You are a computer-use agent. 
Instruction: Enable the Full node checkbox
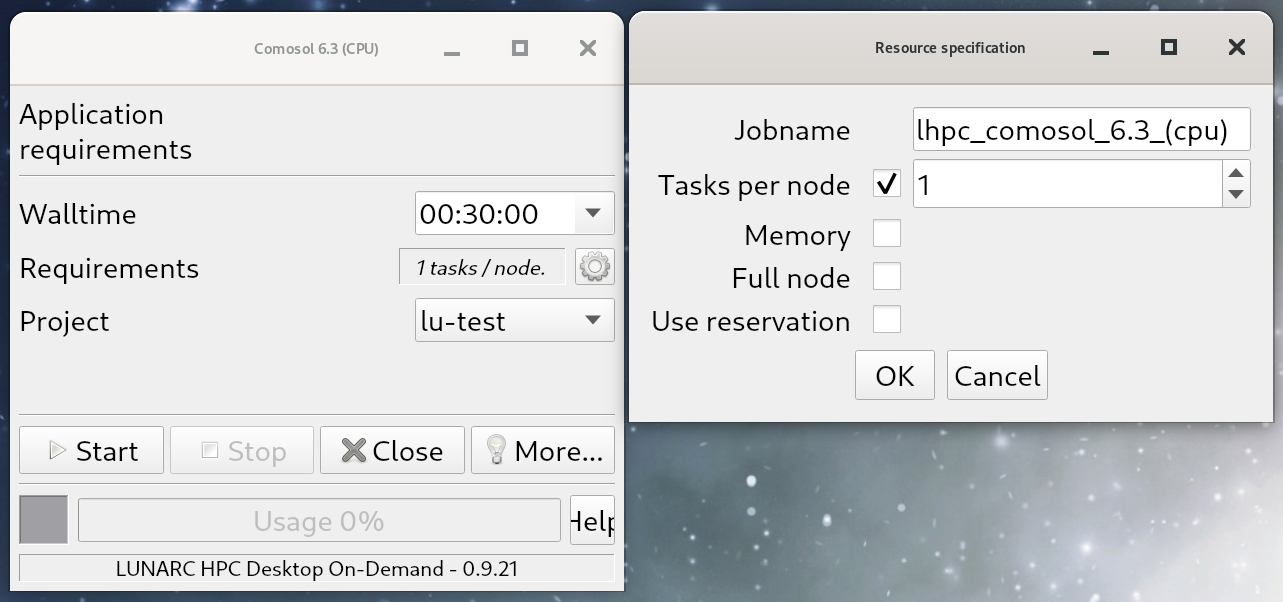[887, 277]
